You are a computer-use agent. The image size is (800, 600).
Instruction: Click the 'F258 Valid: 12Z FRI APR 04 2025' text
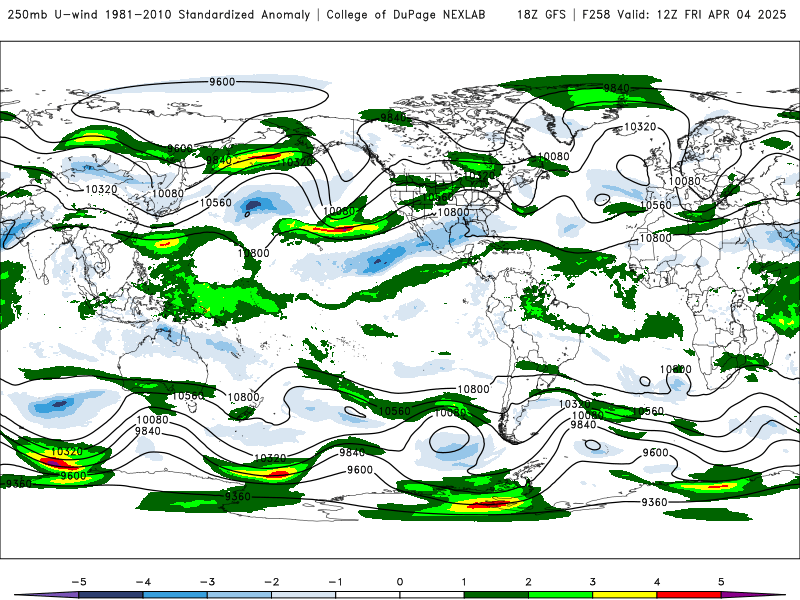pos(684,14)
